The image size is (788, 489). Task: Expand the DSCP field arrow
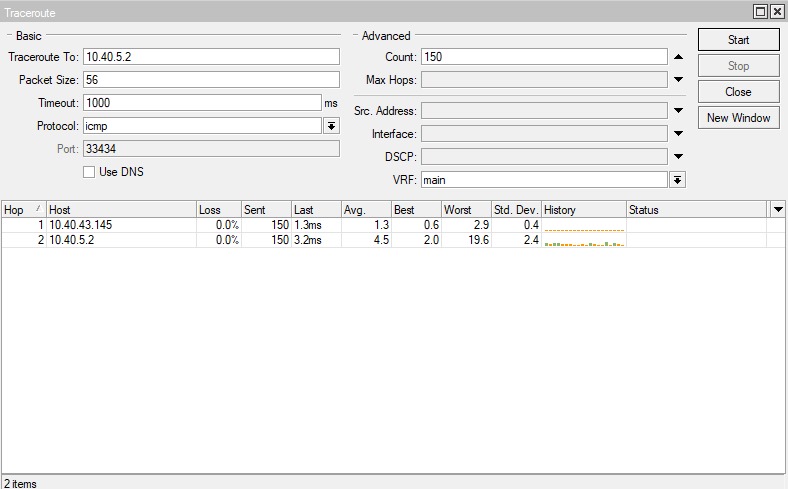coord(678,157)
